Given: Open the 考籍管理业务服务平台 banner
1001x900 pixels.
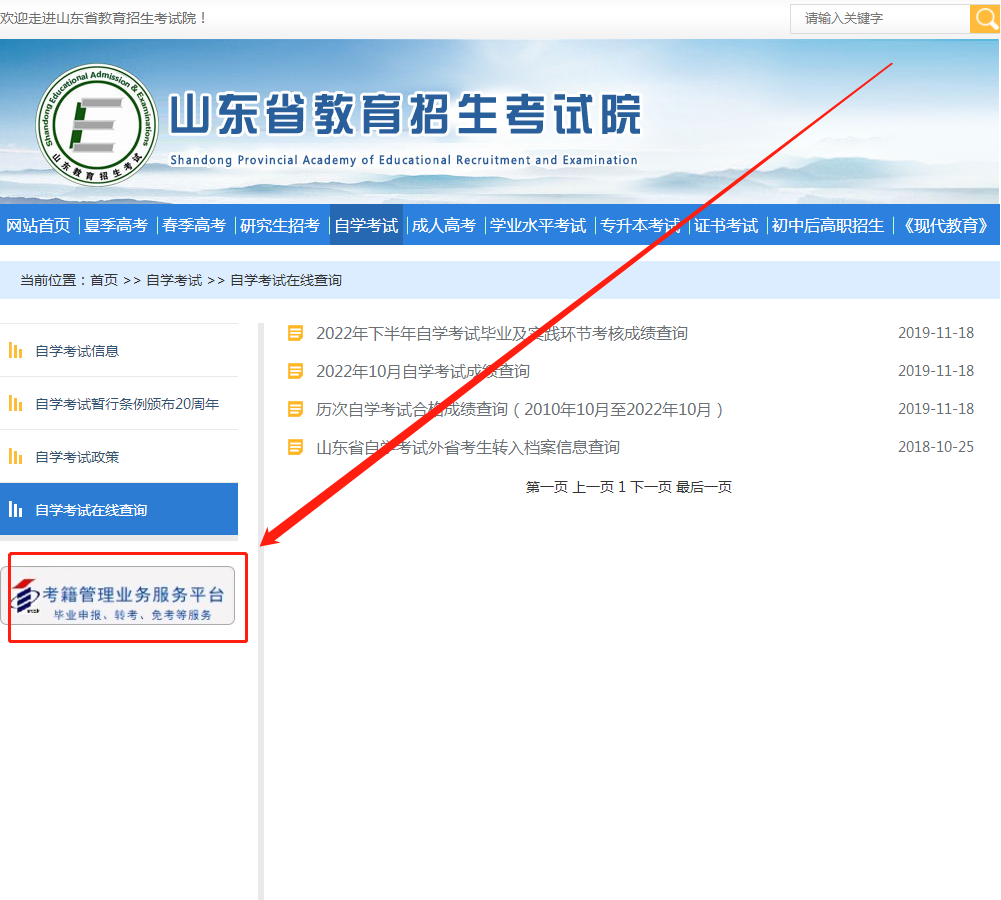Looking at the screenshot, I should pyautogui.click(x=125, y=598).
